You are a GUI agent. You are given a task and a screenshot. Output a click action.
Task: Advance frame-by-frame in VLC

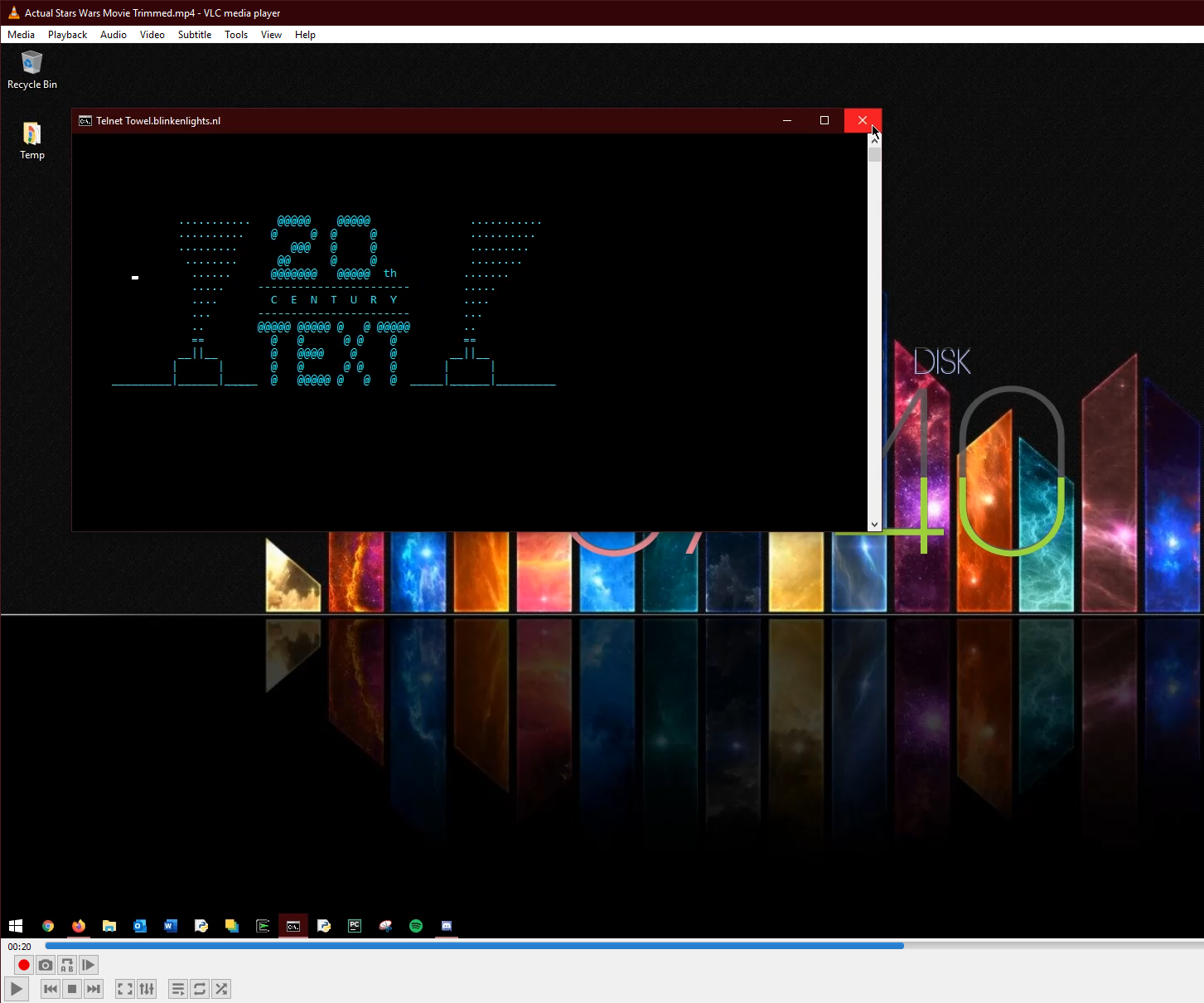(x=88, y=964)
